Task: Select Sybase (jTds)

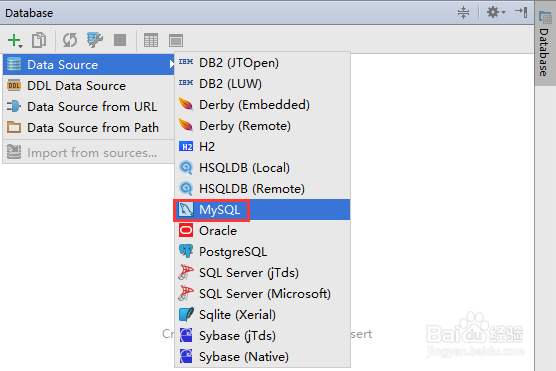Action: coord(262,335)
